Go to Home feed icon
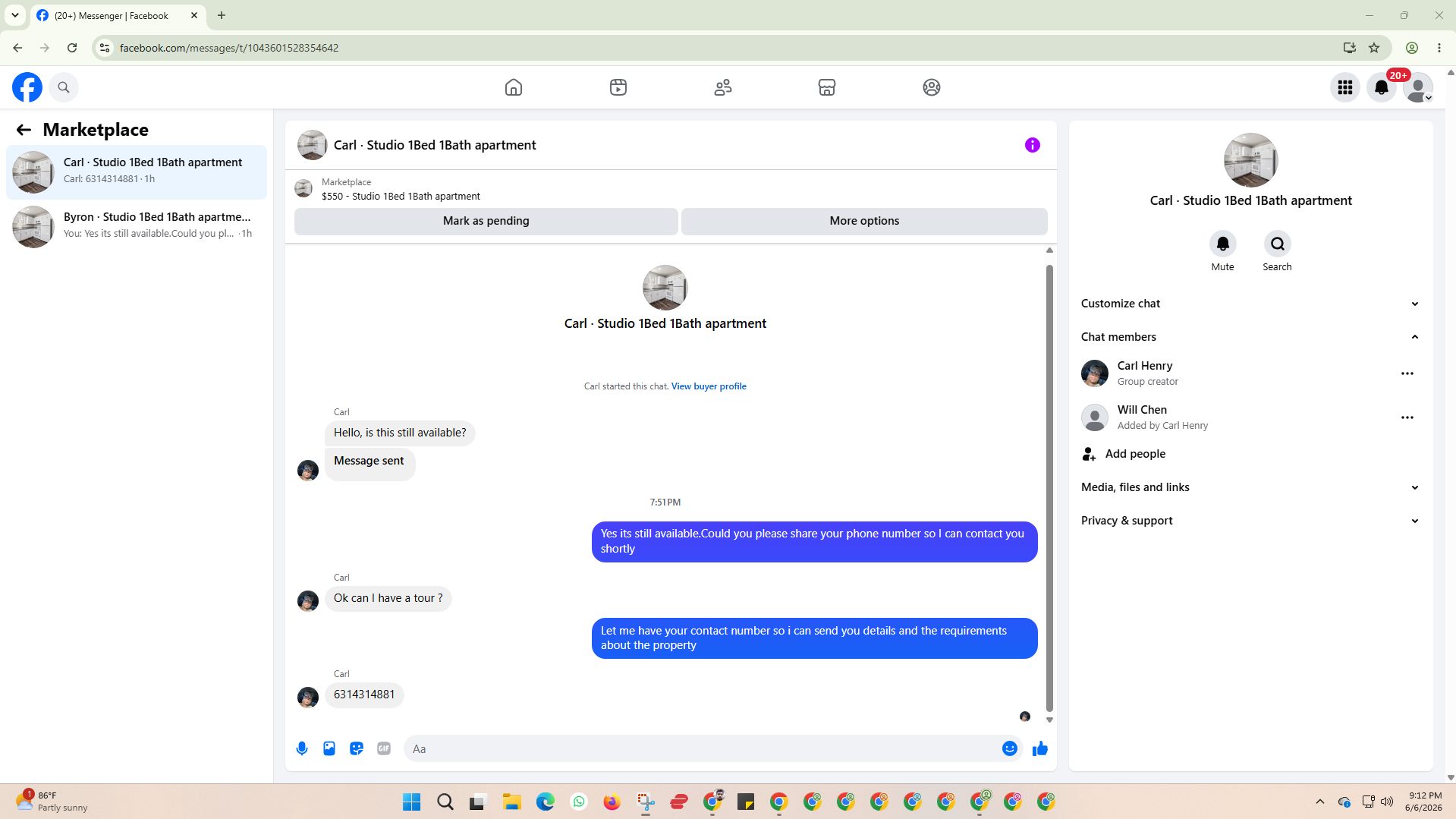Image resolution: width=1456 pixels, height=819 pixels. point(514,87)
